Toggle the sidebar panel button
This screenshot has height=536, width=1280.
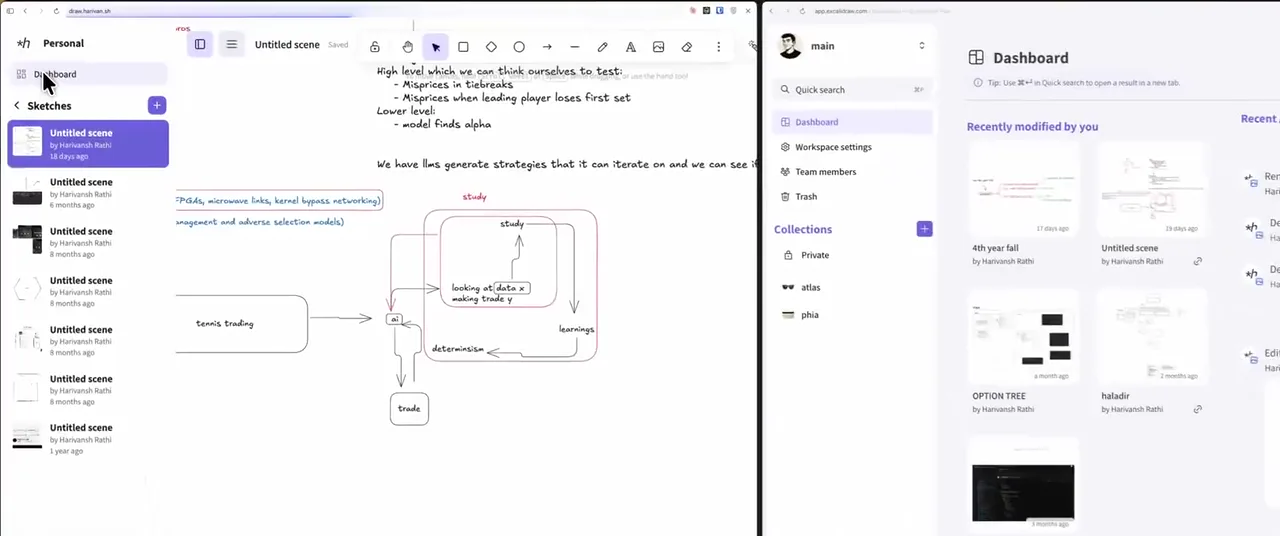pyautogui.click(x=200, y=44)
